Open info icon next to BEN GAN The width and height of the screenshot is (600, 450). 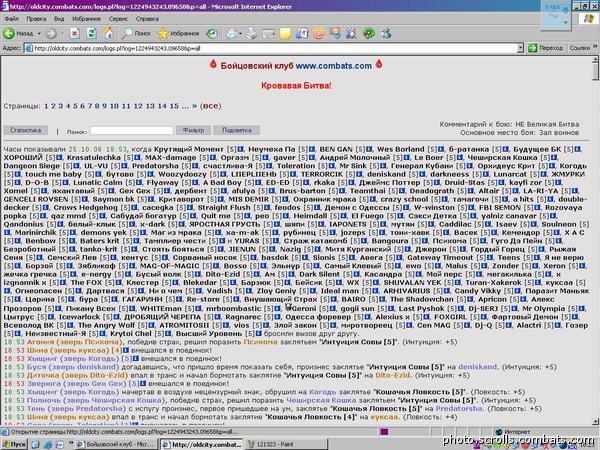pos(370,149)
